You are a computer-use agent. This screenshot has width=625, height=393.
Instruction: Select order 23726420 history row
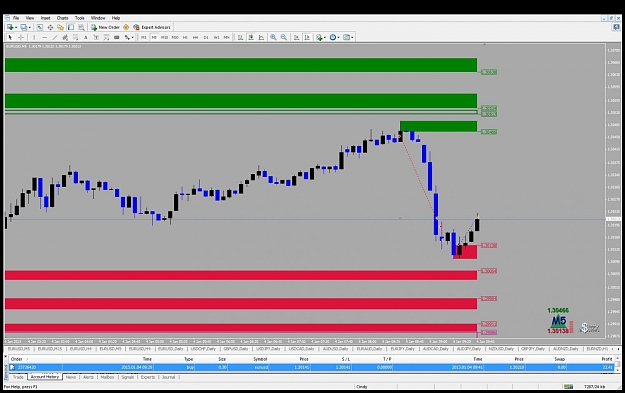coord(311,367)
